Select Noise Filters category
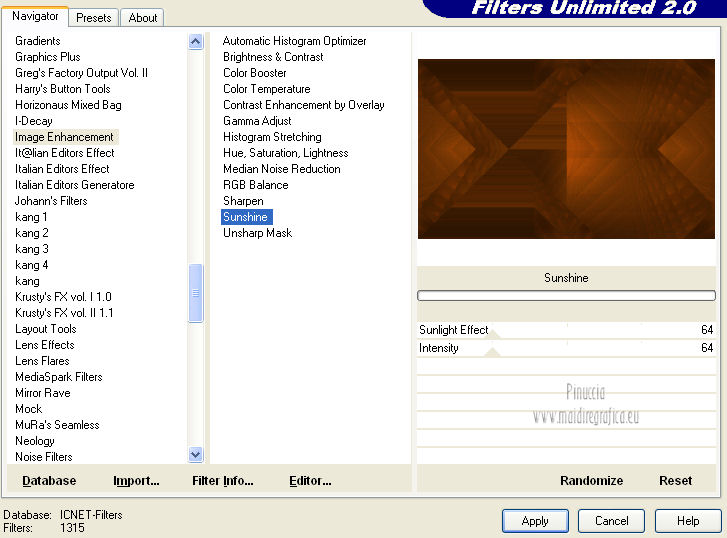The width and height of the screenshot is (727, 538). point(44,457)
